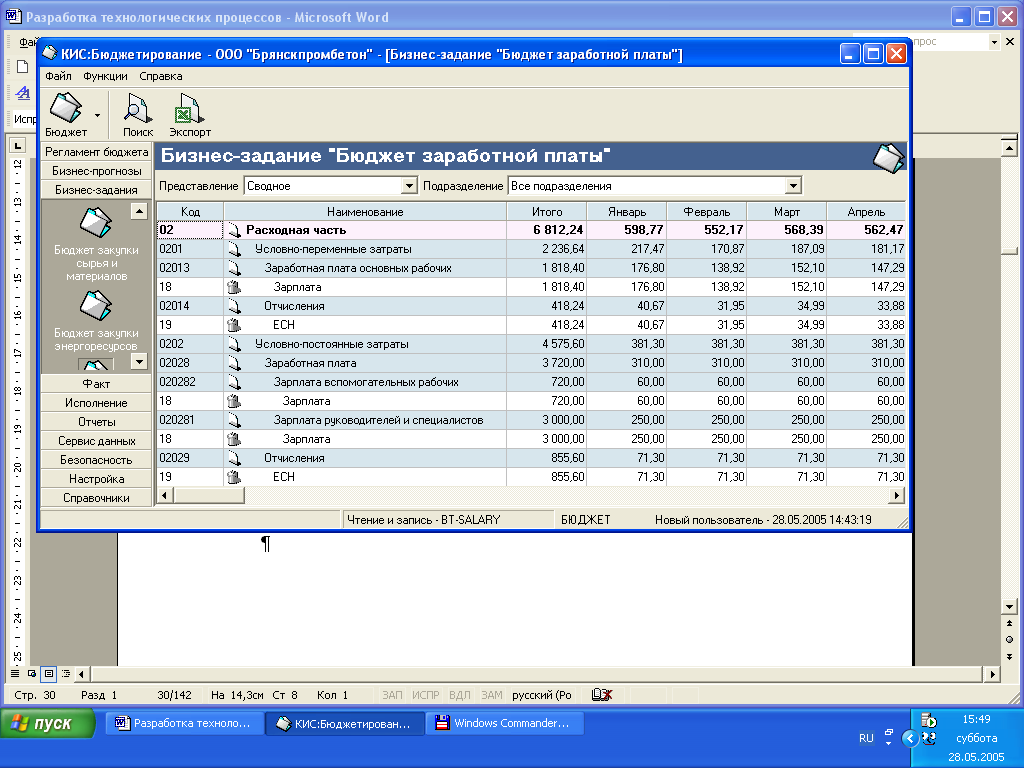Open Бюджет закупки сырья и материалов icon
Screen dimensions: 1024x768
(97, 222)
